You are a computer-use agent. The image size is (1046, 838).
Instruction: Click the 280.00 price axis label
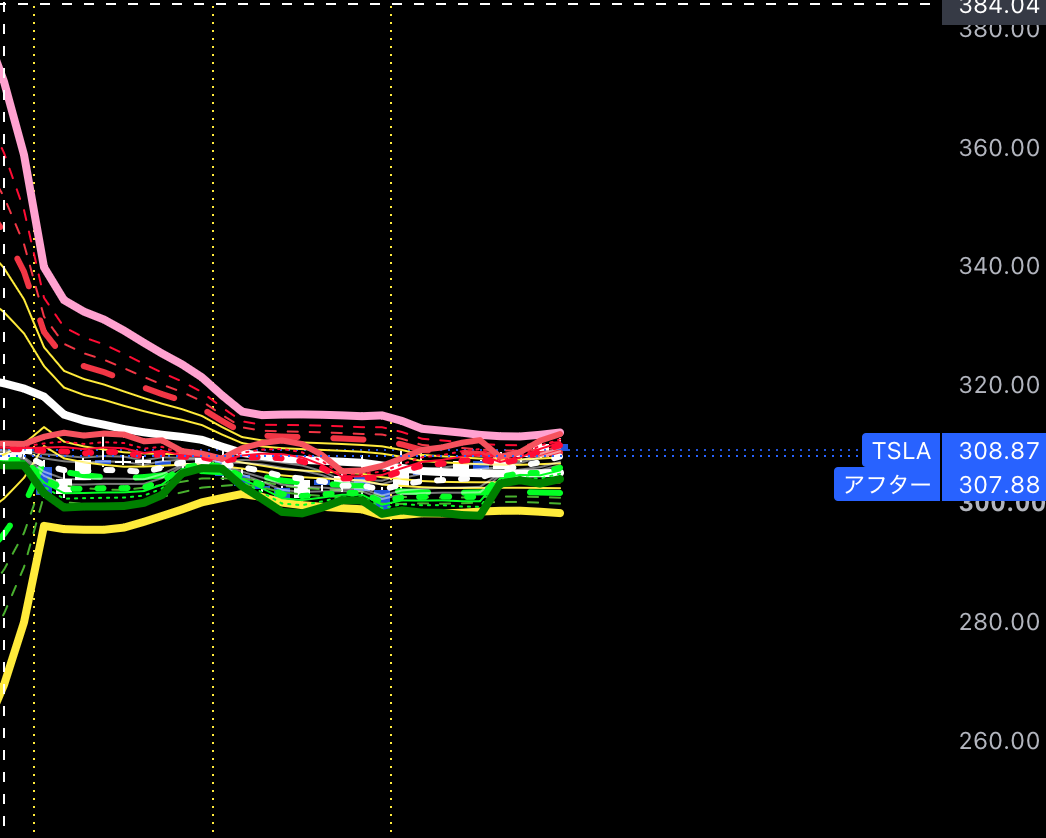[x=999, y=622]
